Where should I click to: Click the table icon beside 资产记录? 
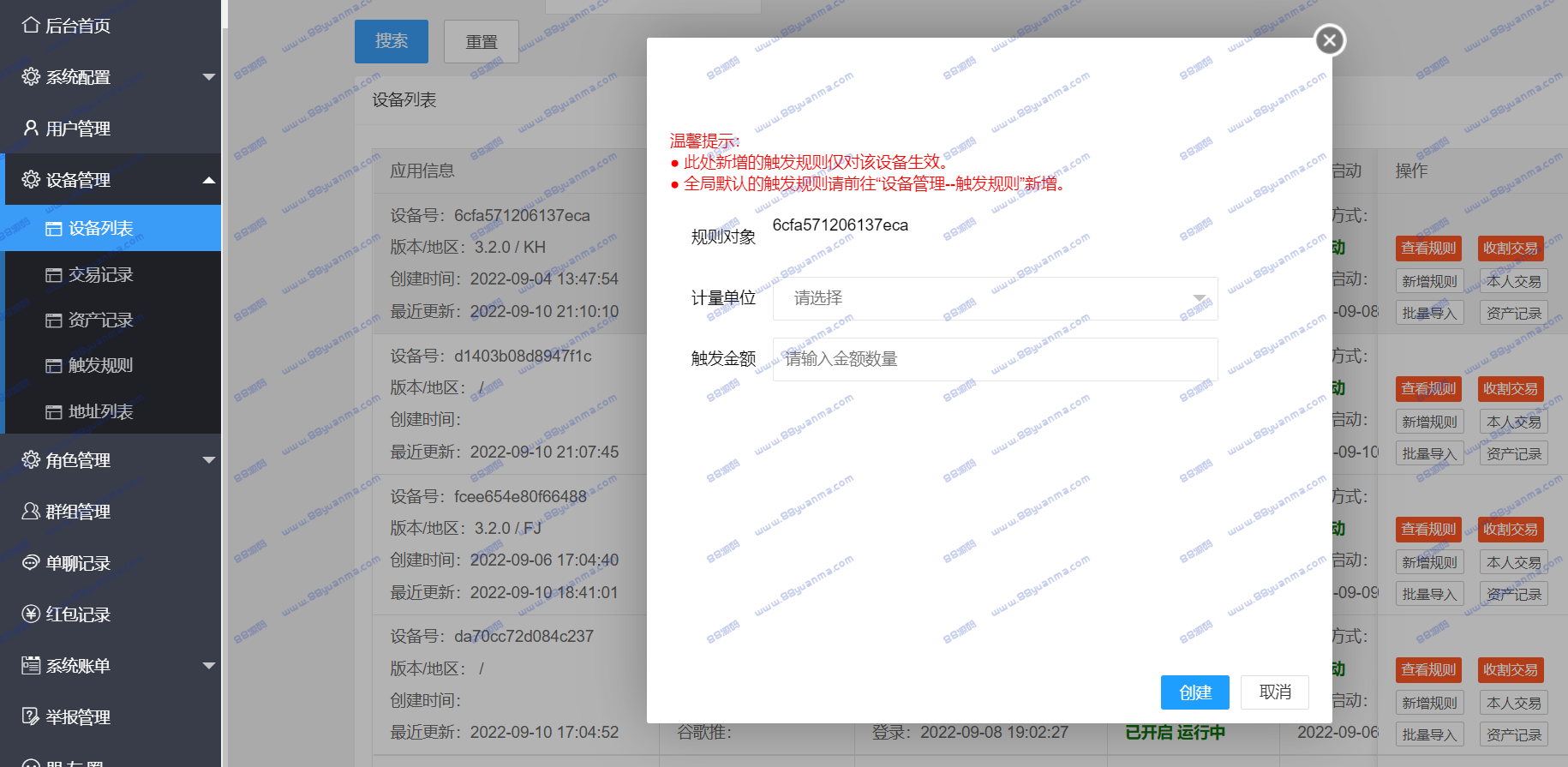pyautogui.click(x=54, y=321)
